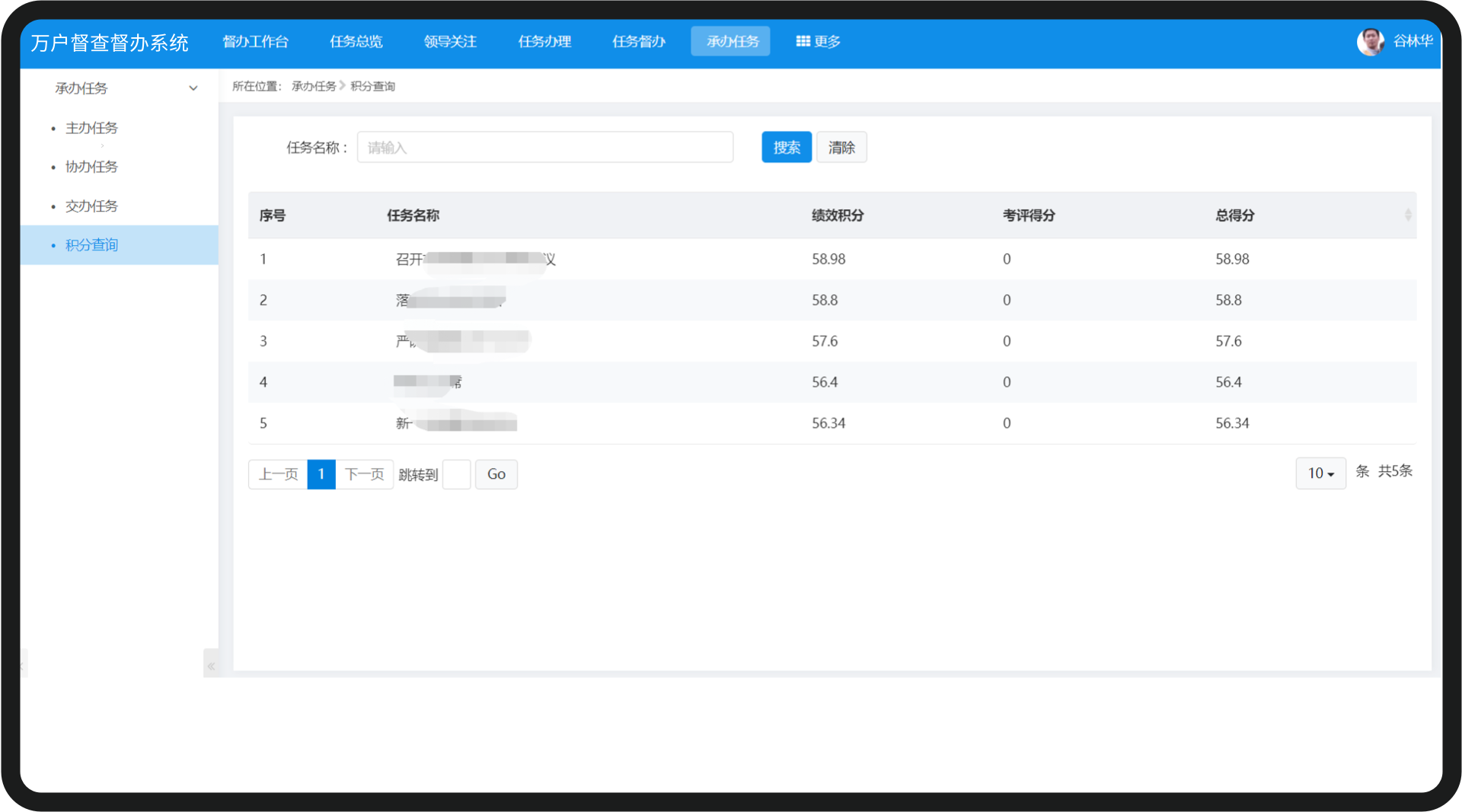Click the Go jump button
This screenshot has width=1462, height=812.
(496, 474)
